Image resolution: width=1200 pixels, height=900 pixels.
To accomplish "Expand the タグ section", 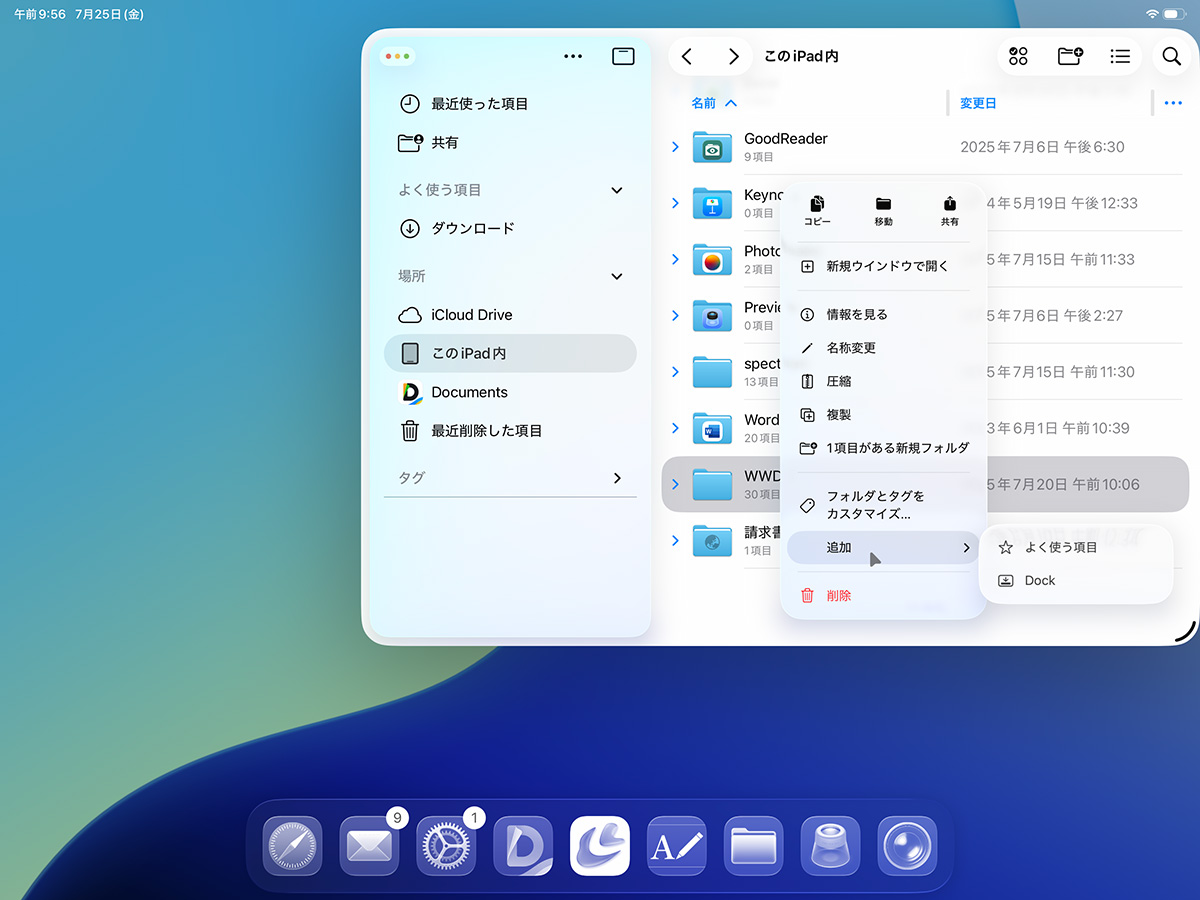I will [x=617, y=478].
